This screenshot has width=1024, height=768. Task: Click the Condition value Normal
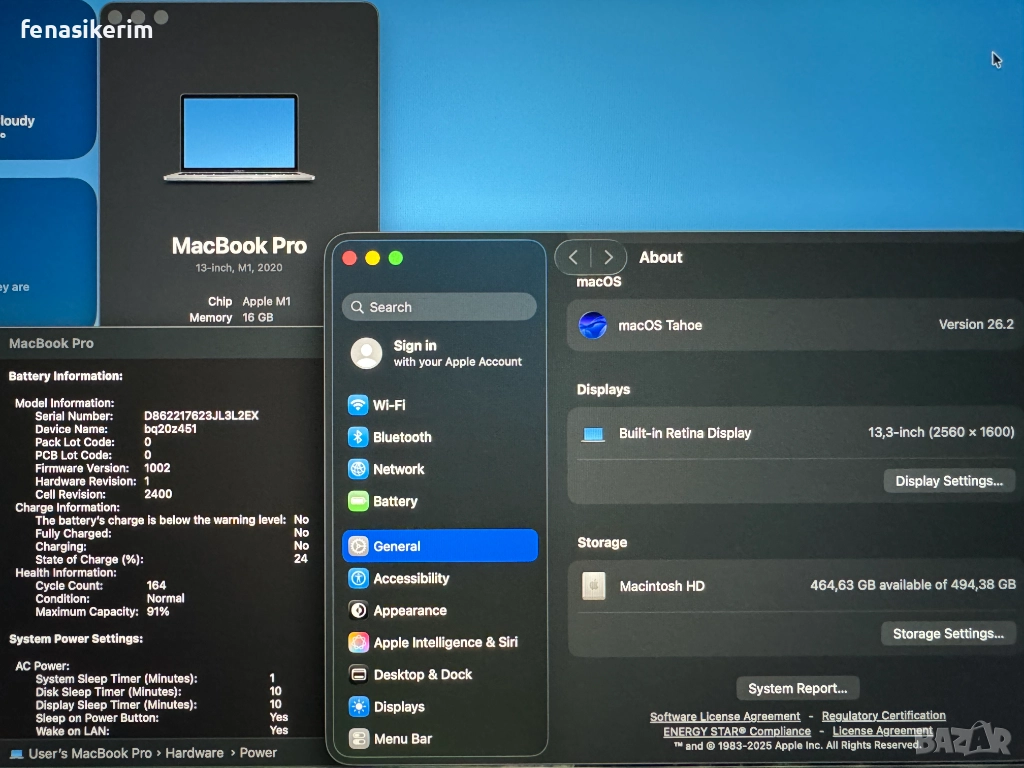(x=165, y=598)
